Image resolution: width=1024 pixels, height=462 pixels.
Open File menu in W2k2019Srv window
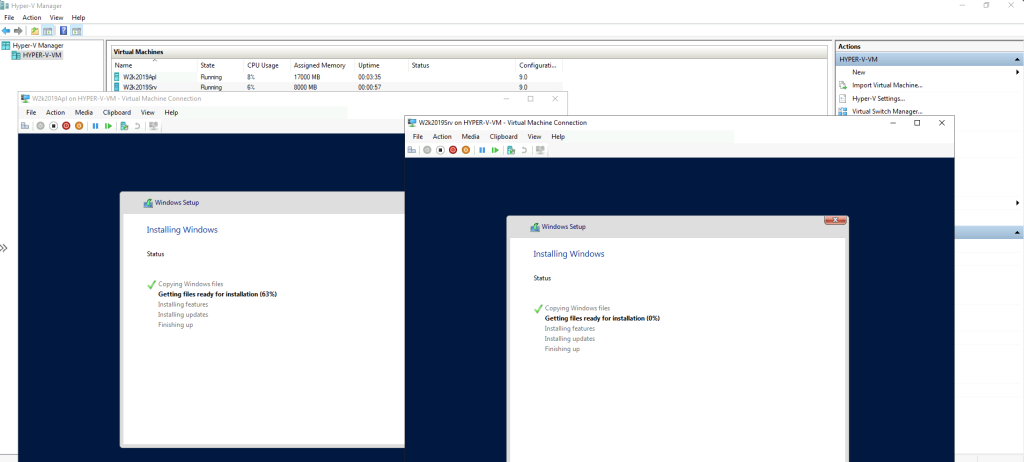(x=418, y=137)
